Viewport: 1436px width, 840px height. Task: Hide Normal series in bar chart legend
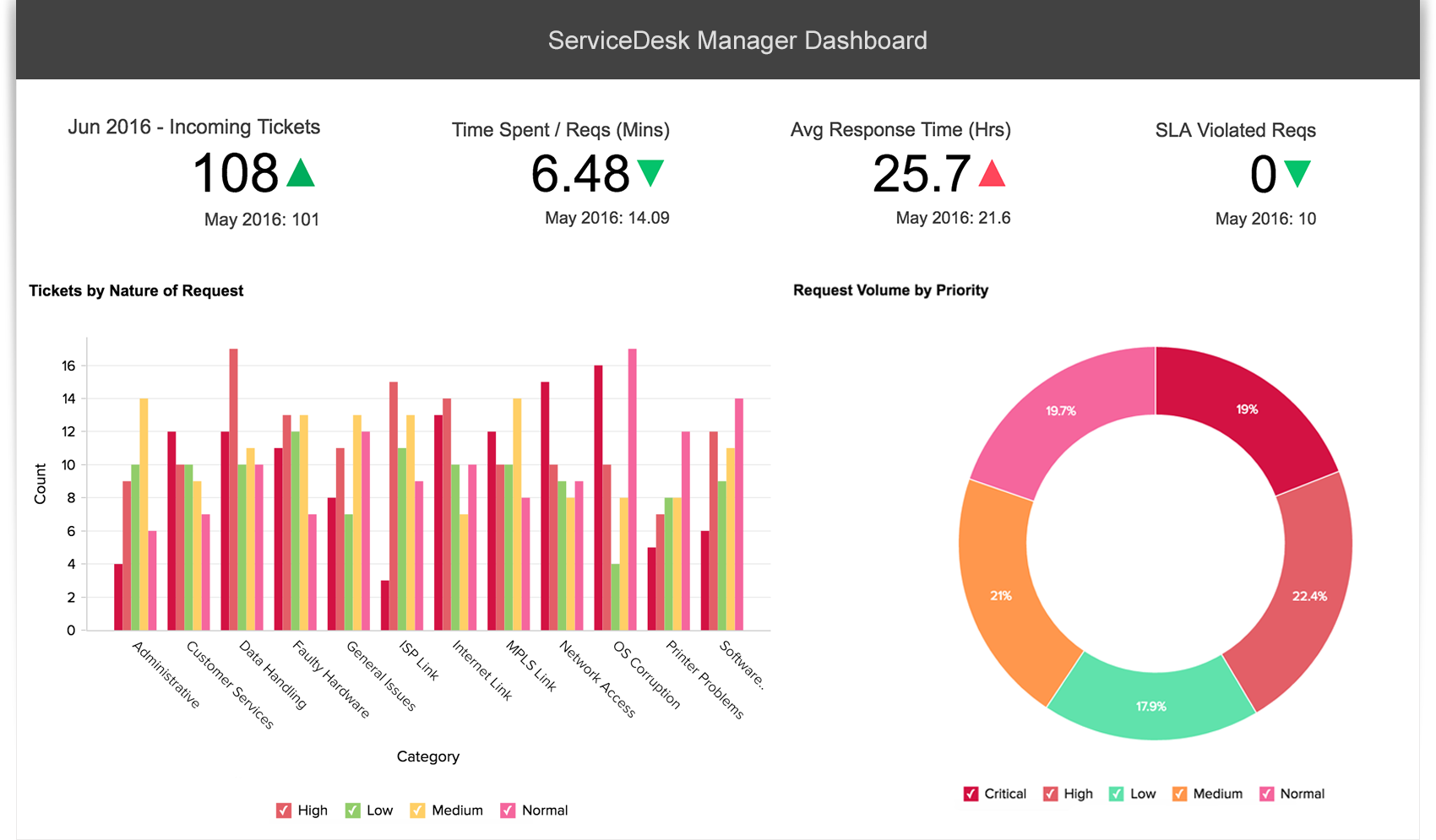(x=508, y=810)
